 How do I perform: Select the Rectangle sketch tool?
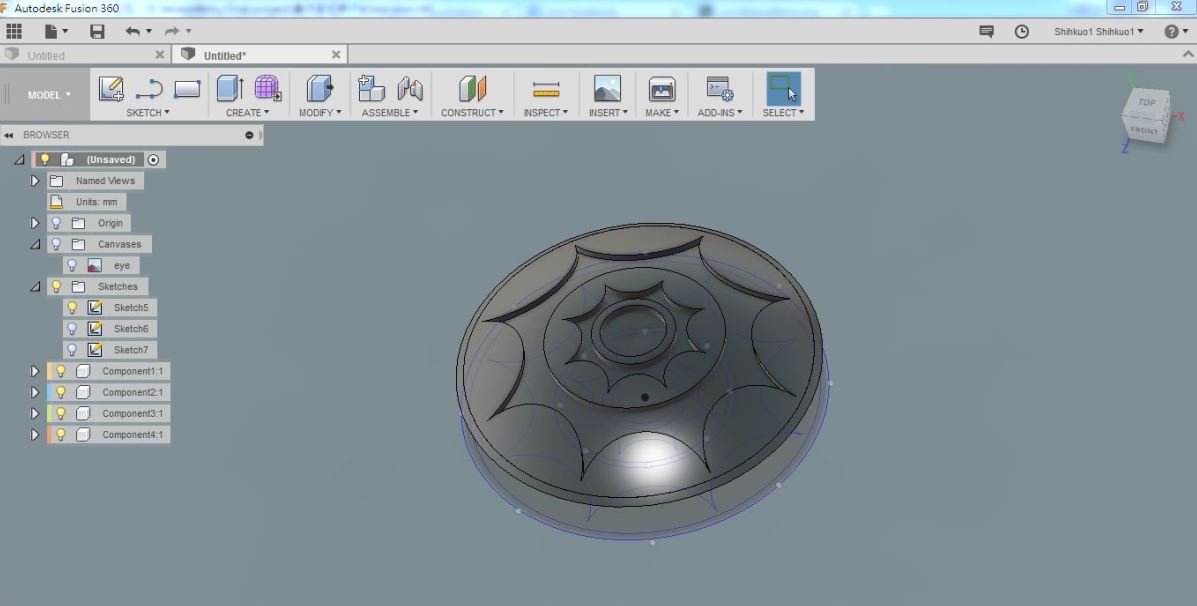point(187,89)
